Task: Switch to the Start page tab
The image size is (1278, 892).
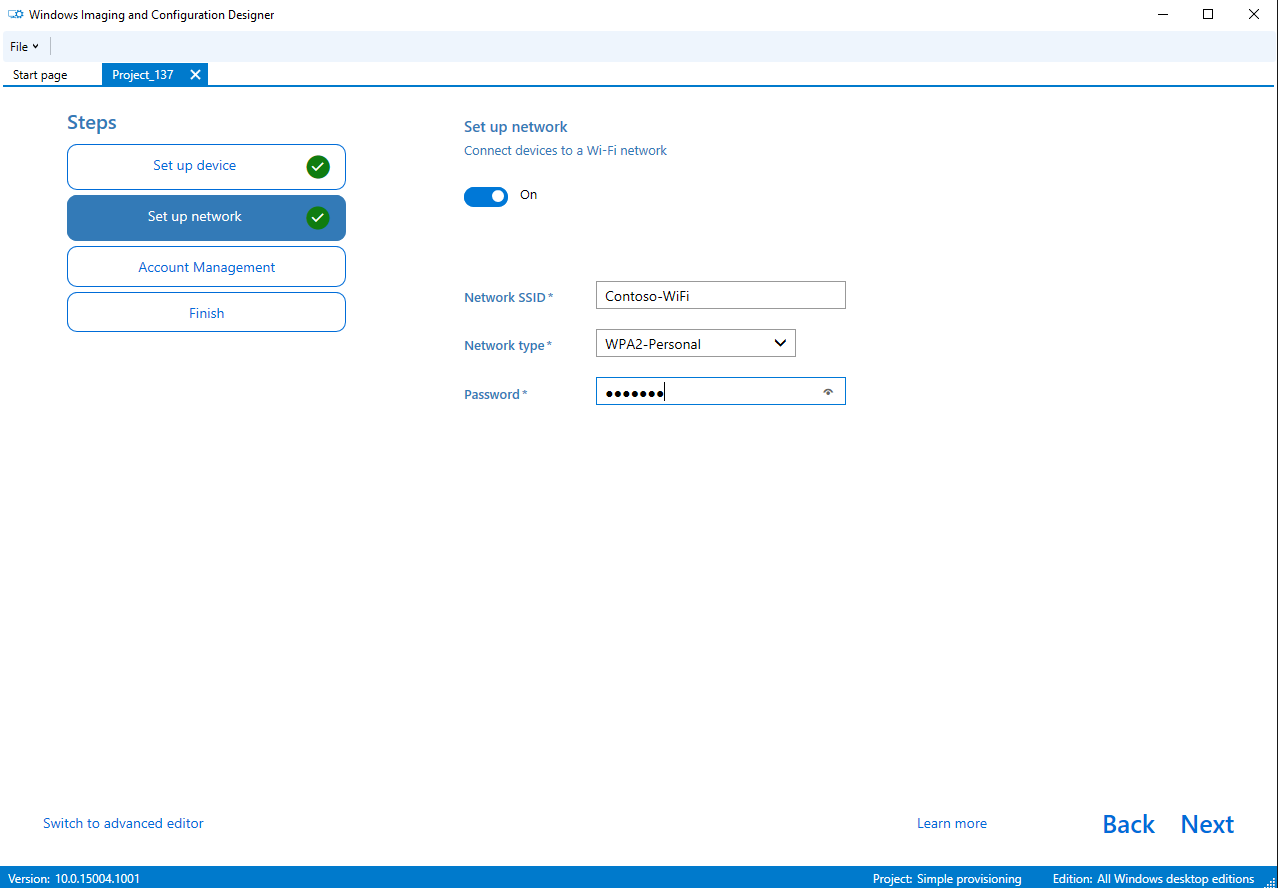Action: click(x=39, y=74)
